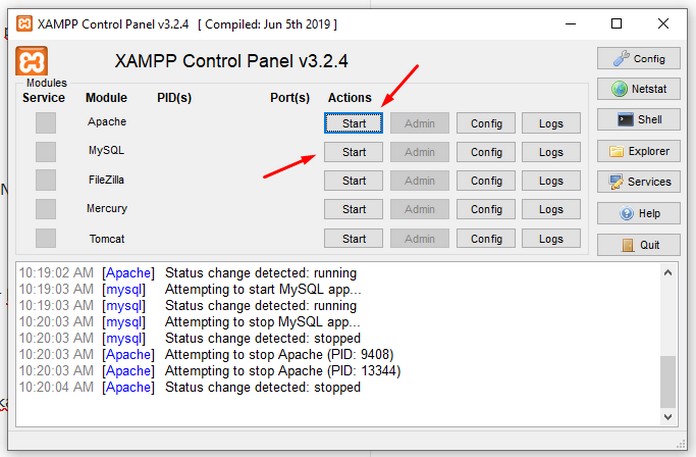Toggle the FileZilla service checkbox
This screenshot has width=696, height=457.
point(46,180)
